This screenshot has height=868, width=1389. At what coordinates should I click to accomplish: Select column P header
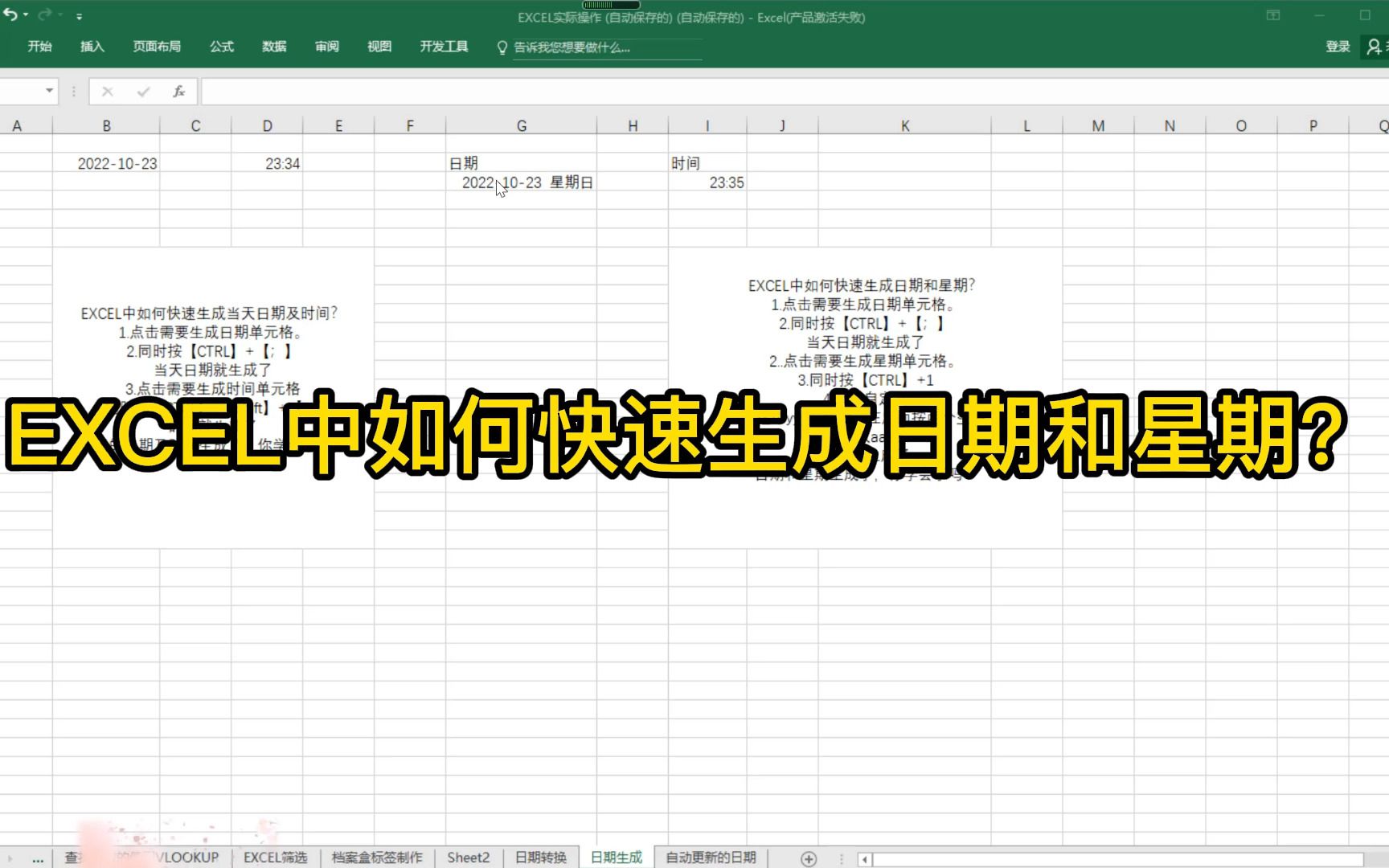coord(1313,125)
